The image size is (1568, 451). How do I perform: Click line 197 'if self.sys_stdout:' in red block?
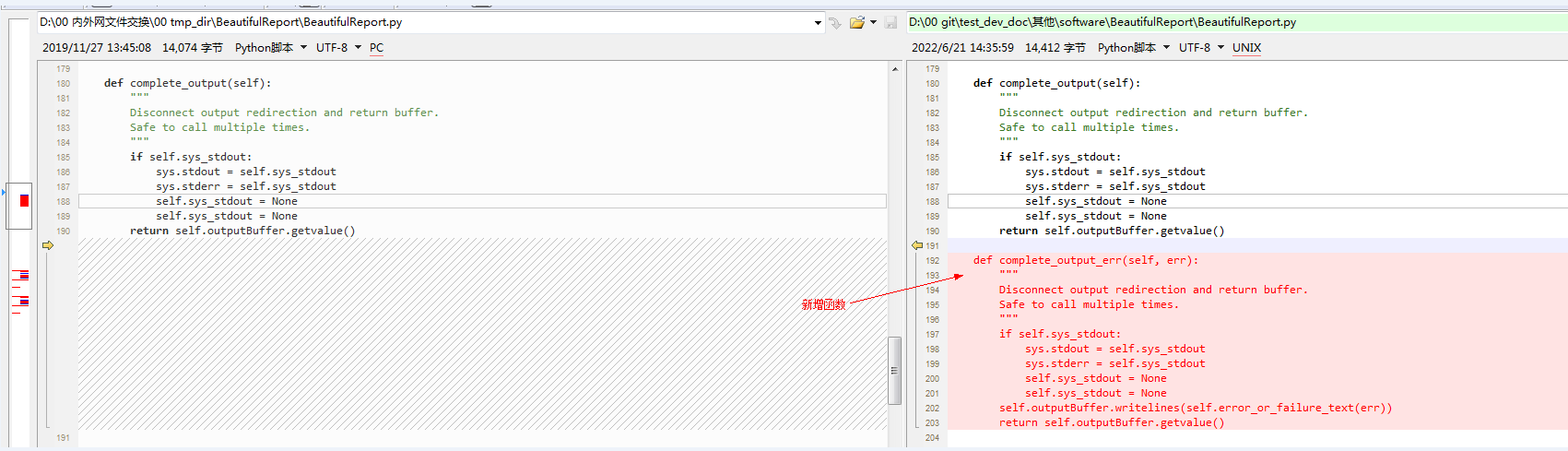tap(1060, 334)
